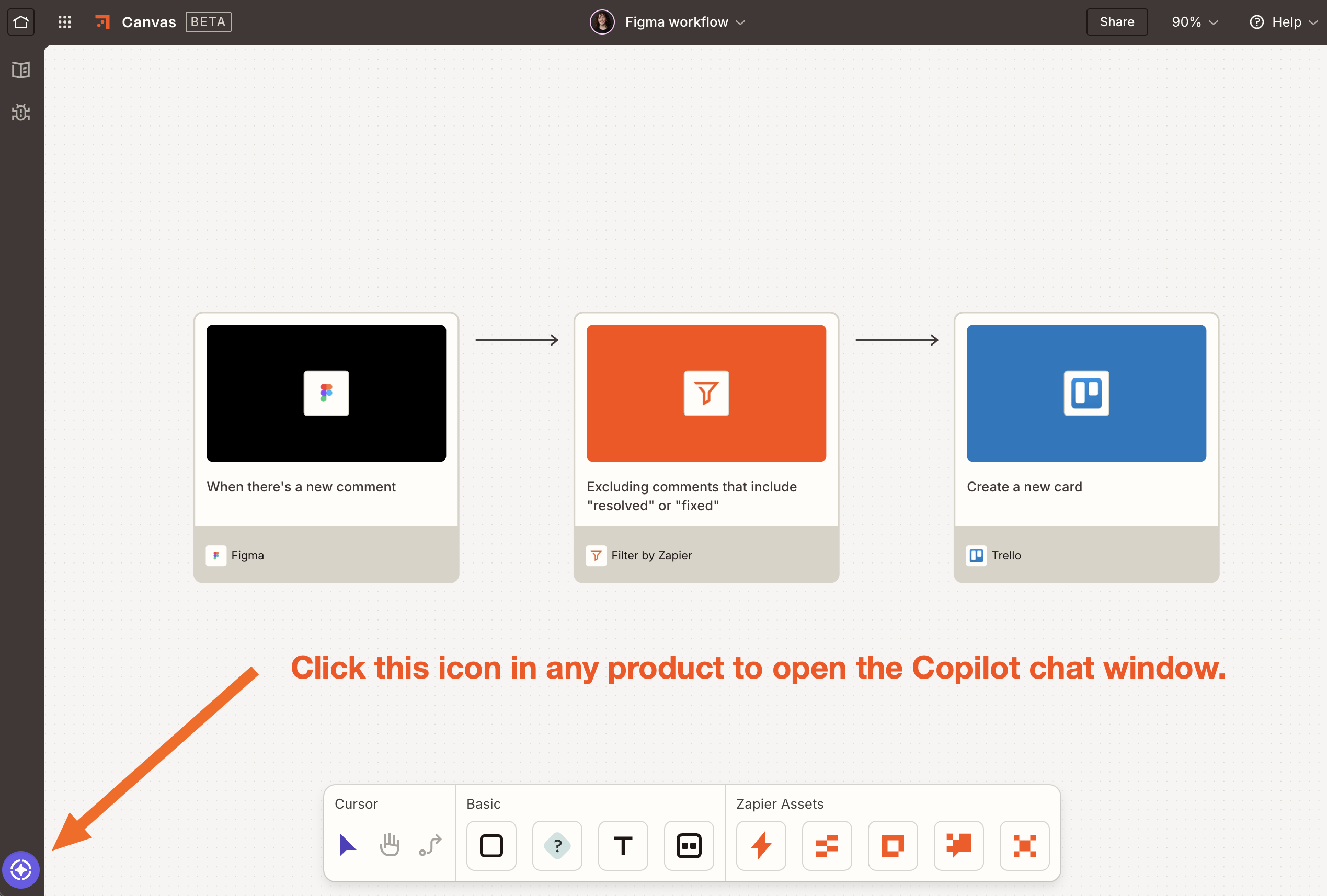Click the "Create a new card" text

(1024, 487)
